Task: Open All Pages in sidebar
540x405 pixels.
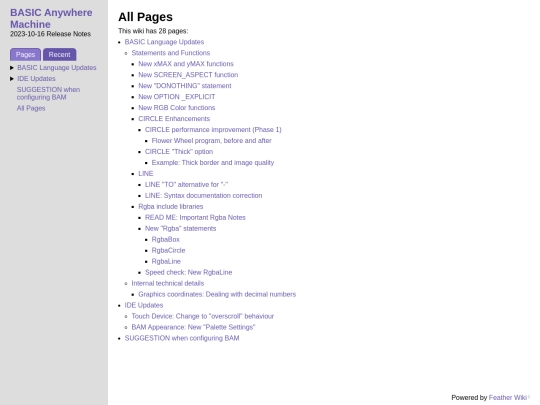Action: point(31,108)
